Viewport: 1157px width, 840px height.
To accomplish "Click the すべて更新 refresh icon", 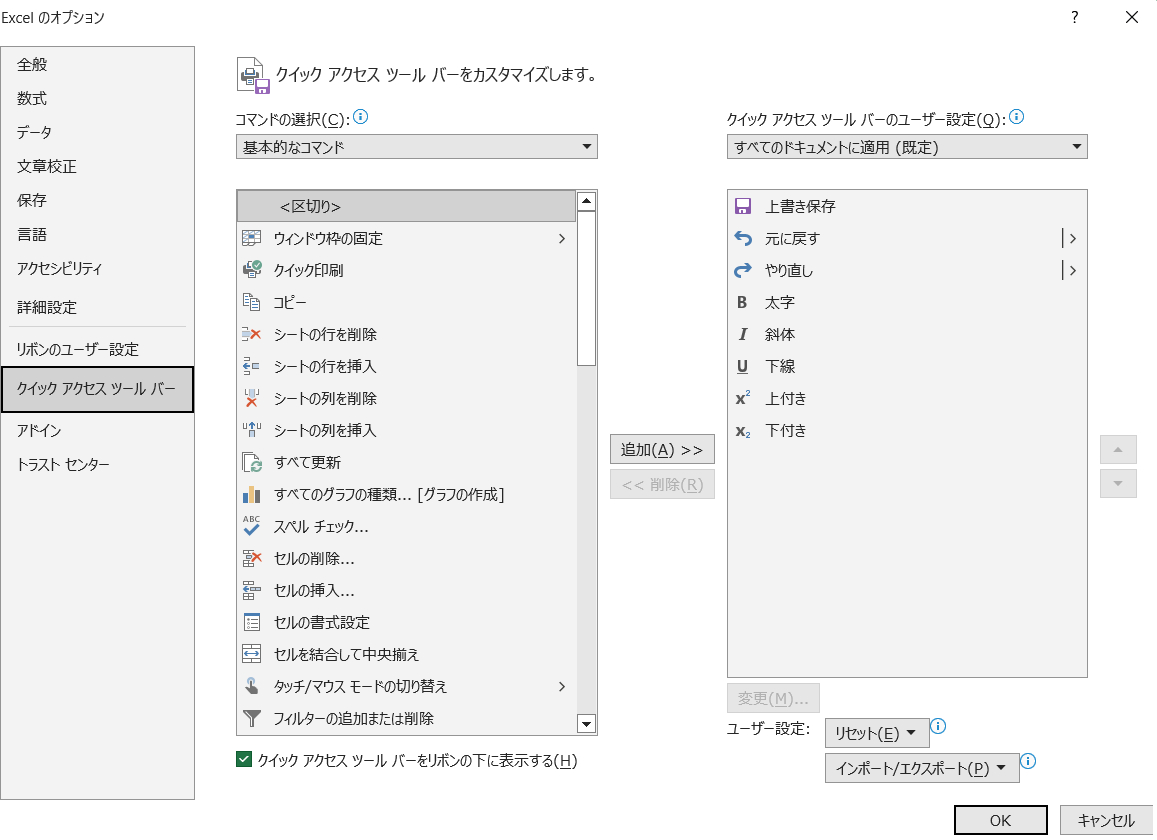I will 252,462.
